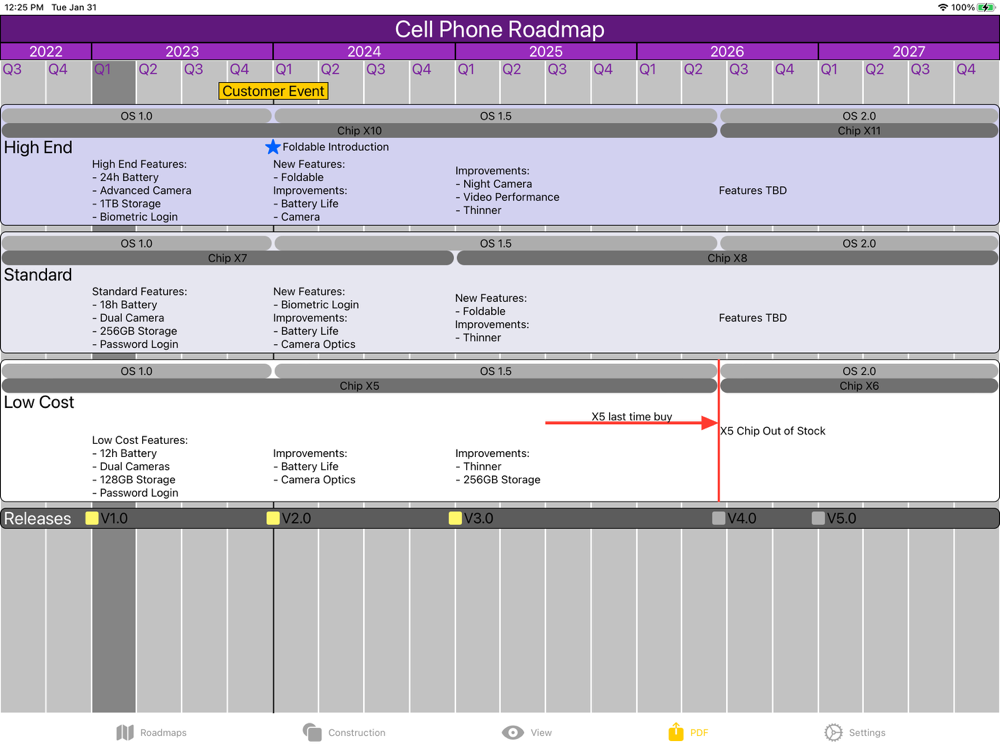Select the 12h Battery feature line
This screenshot has height=750, width=1000.
tap(124, 453)
